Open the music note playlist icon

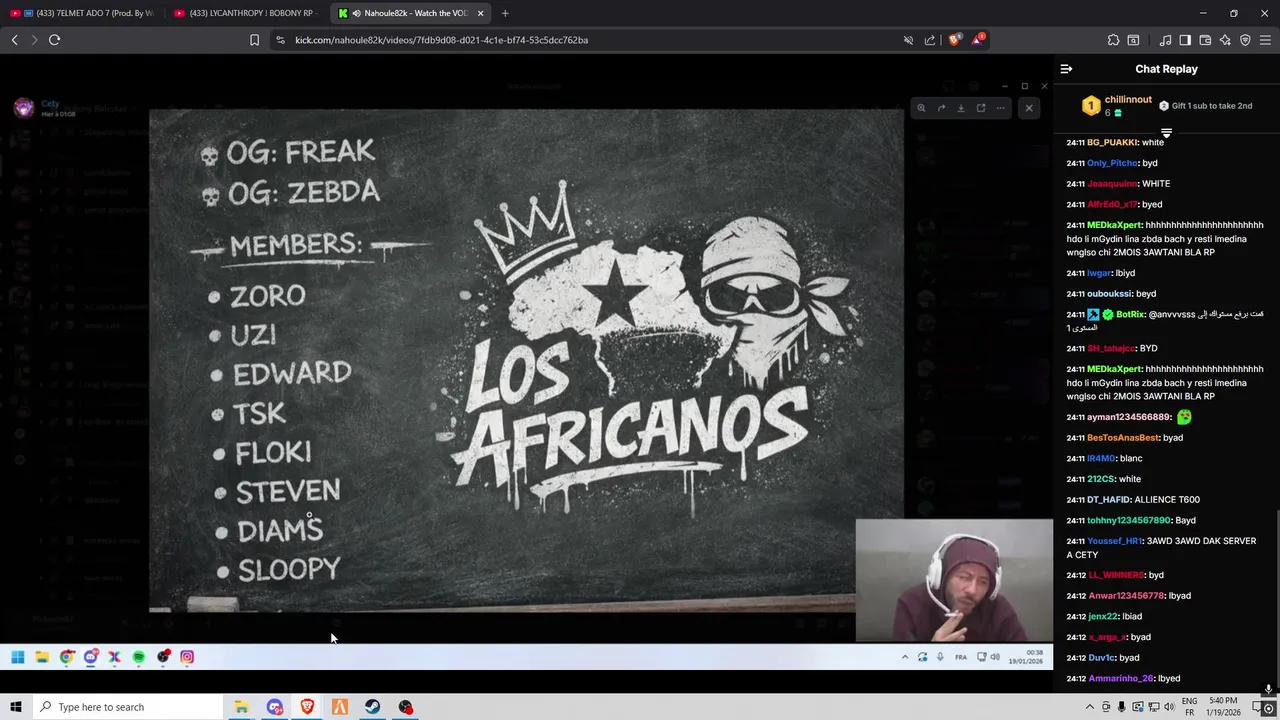click(x=1165, y=40)
